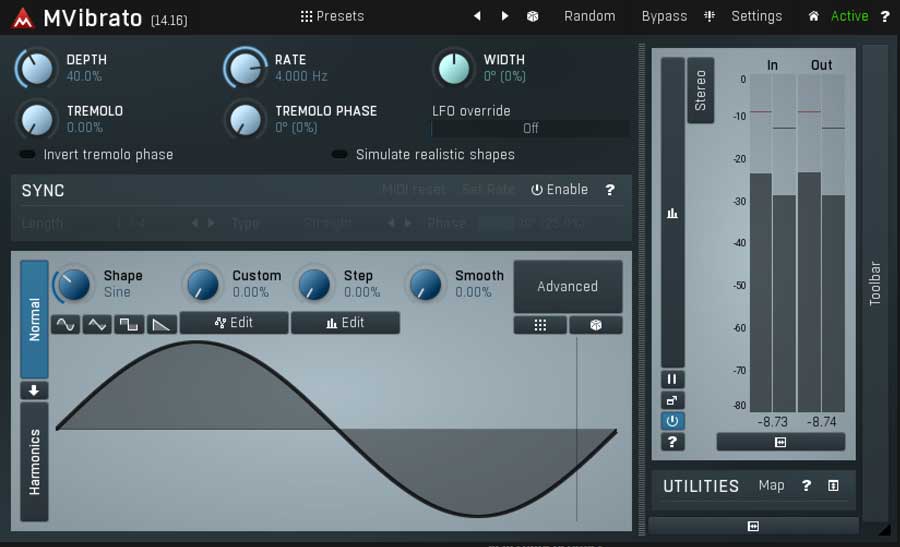
Task: Select the triangle wave shape icon
Action: click(97, 325)
